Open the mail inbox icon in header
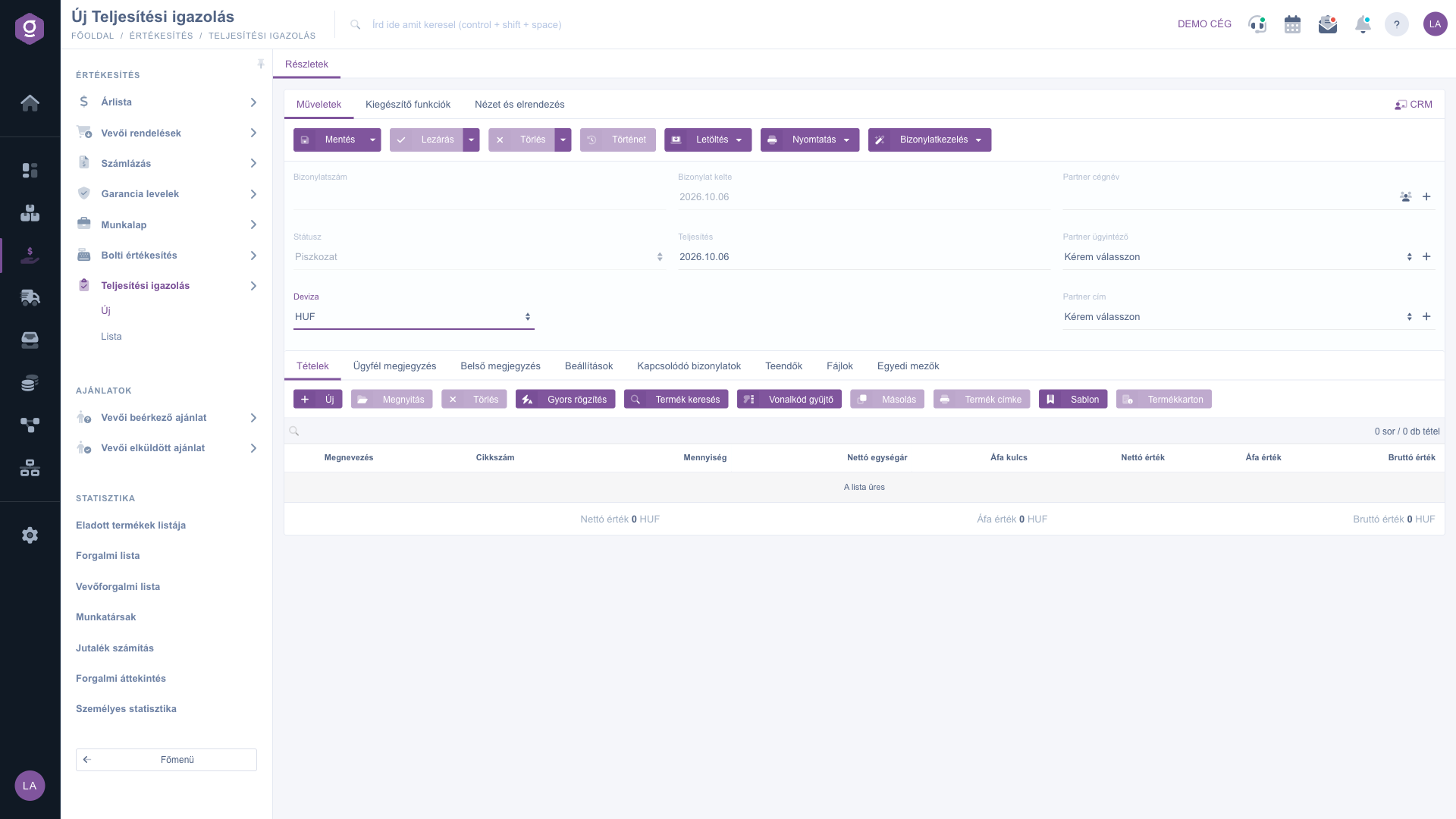The height and width of the screenshot is (819, 1456). point(1328,24)
